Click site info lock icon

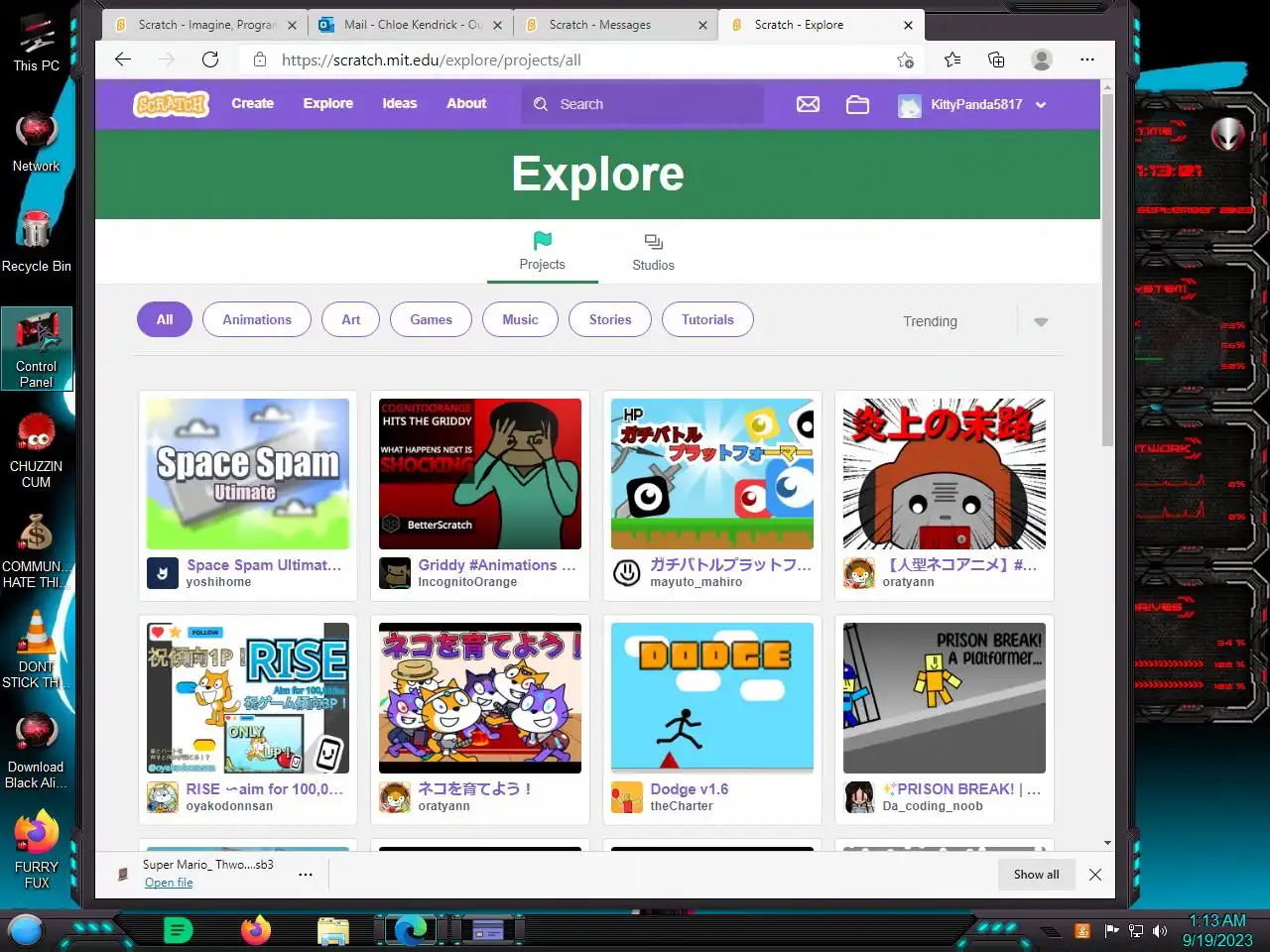(260, 59)
